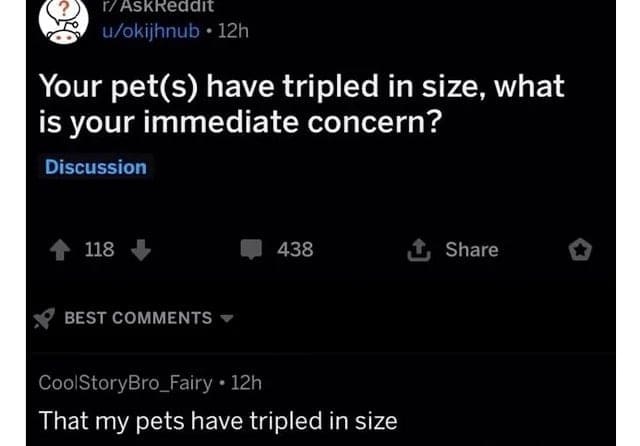640x446 pixels.
Task: Upvote the post with the up arrow
Action: point(59,250)
